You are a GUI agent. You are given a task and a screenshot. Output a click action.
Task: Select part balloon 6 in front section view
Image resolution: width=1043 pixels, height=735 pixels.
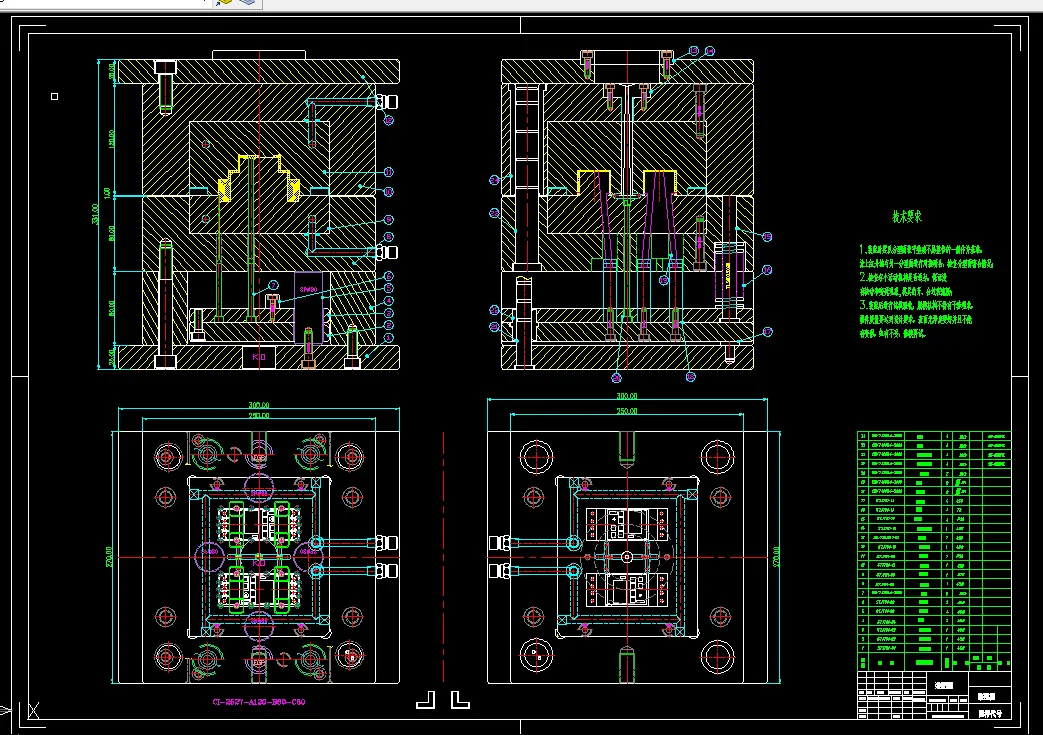coord(388,275)
